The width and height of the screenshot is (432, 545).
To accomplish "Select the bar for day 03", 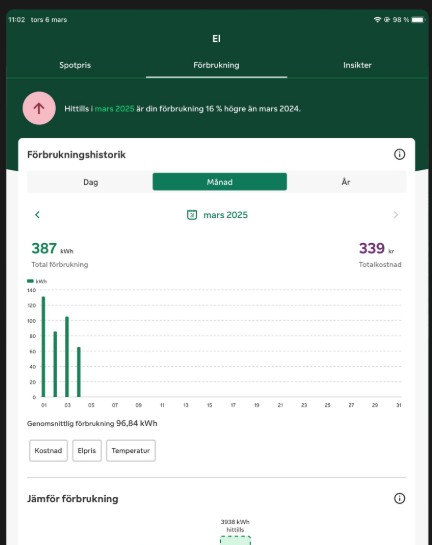I will (67, 357).
